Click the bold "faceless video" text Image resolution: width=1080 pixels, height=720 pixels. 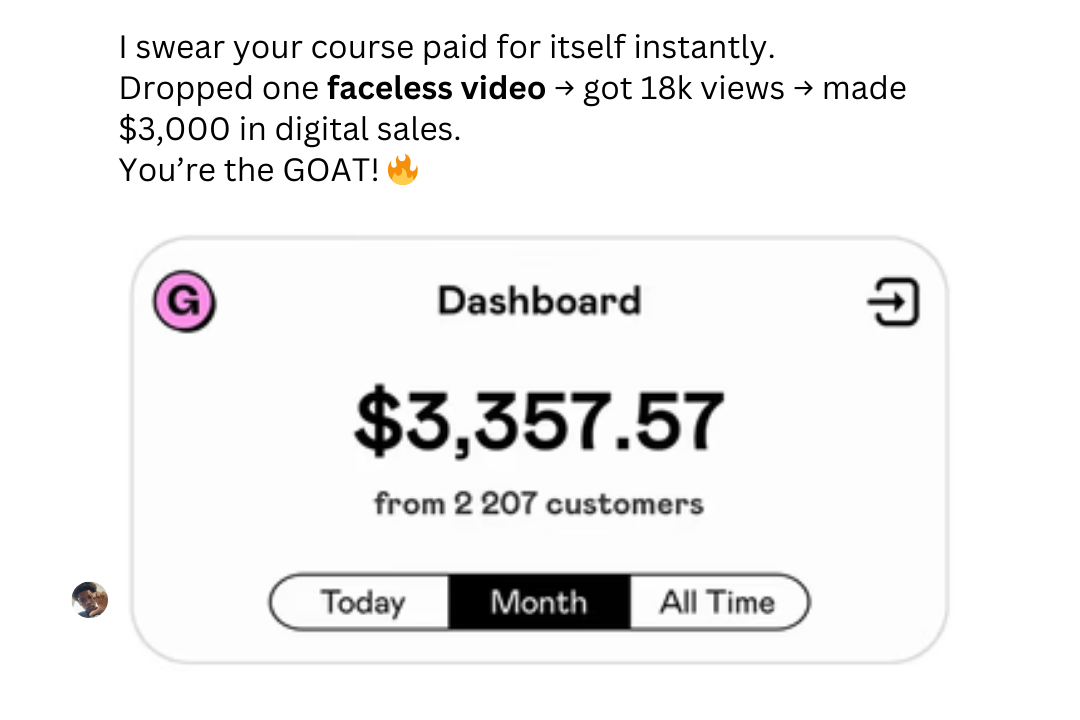pos(436,89)
